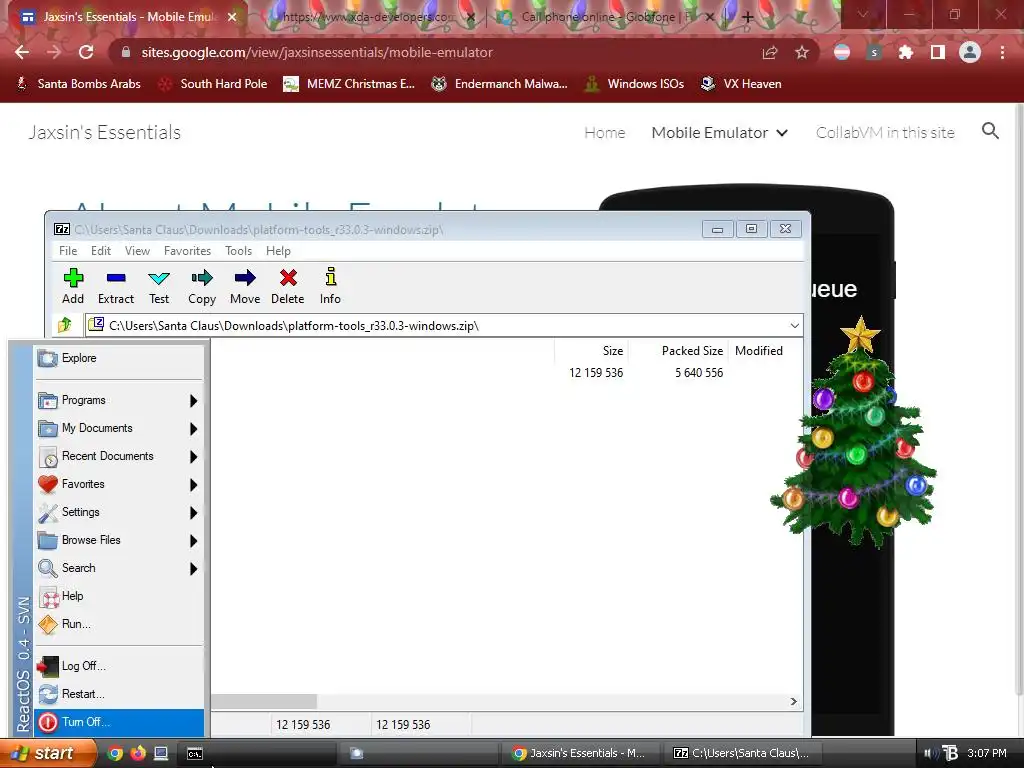Open the command prompt taskbar icon
Screen dimensions: 1024x768
(195, 754)
